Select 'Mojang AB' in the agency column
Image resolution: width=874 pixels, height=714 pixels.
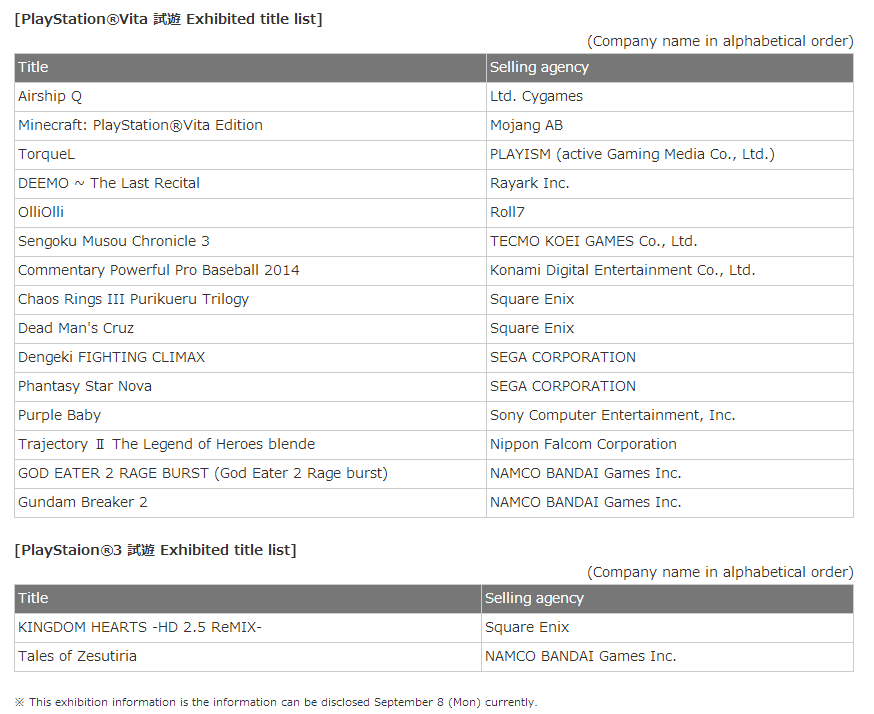tap(670, 125)
